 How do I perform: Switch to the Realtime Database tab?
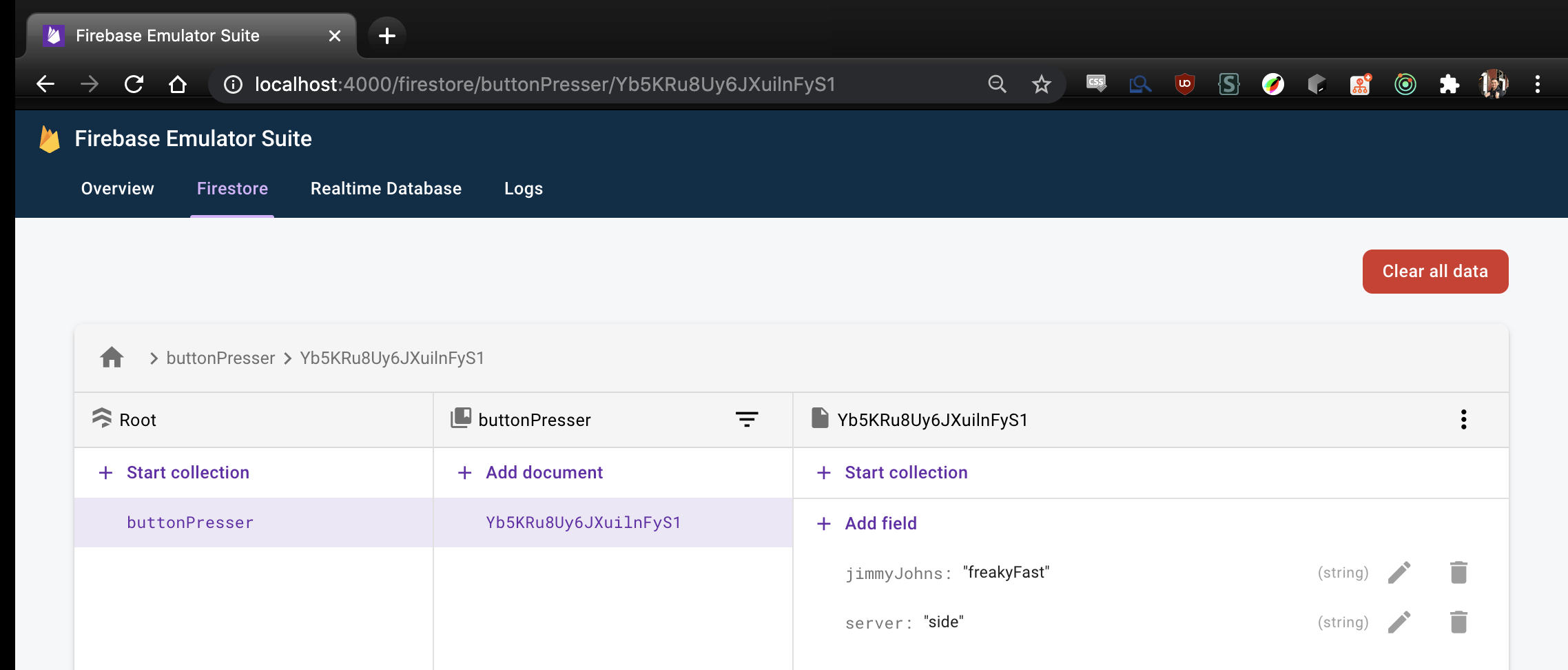point(386,188)
